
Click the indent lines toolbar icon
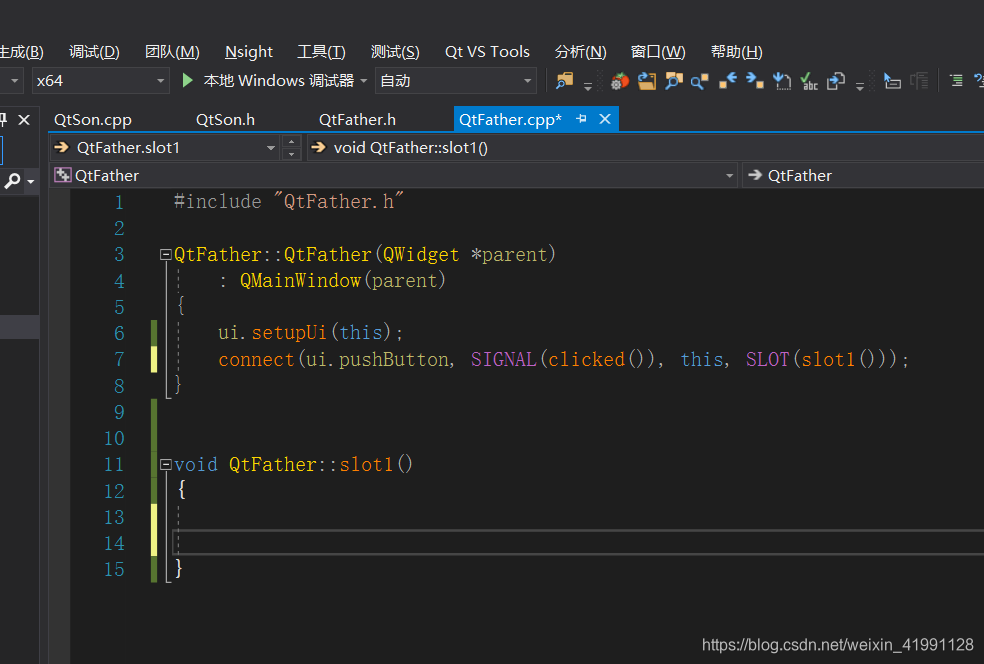click(x=956, y=81)
